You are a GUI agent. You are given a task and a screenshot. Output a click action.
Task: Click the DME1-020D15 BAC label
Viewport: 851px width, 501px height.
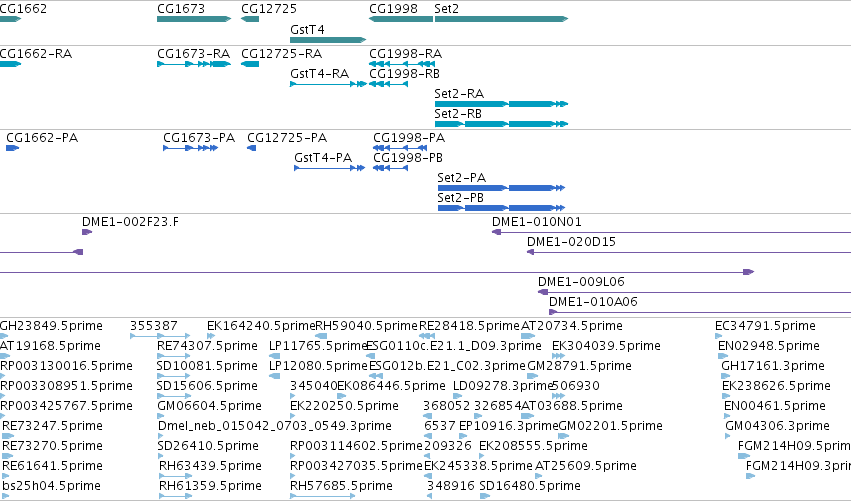tap(571, 242)
